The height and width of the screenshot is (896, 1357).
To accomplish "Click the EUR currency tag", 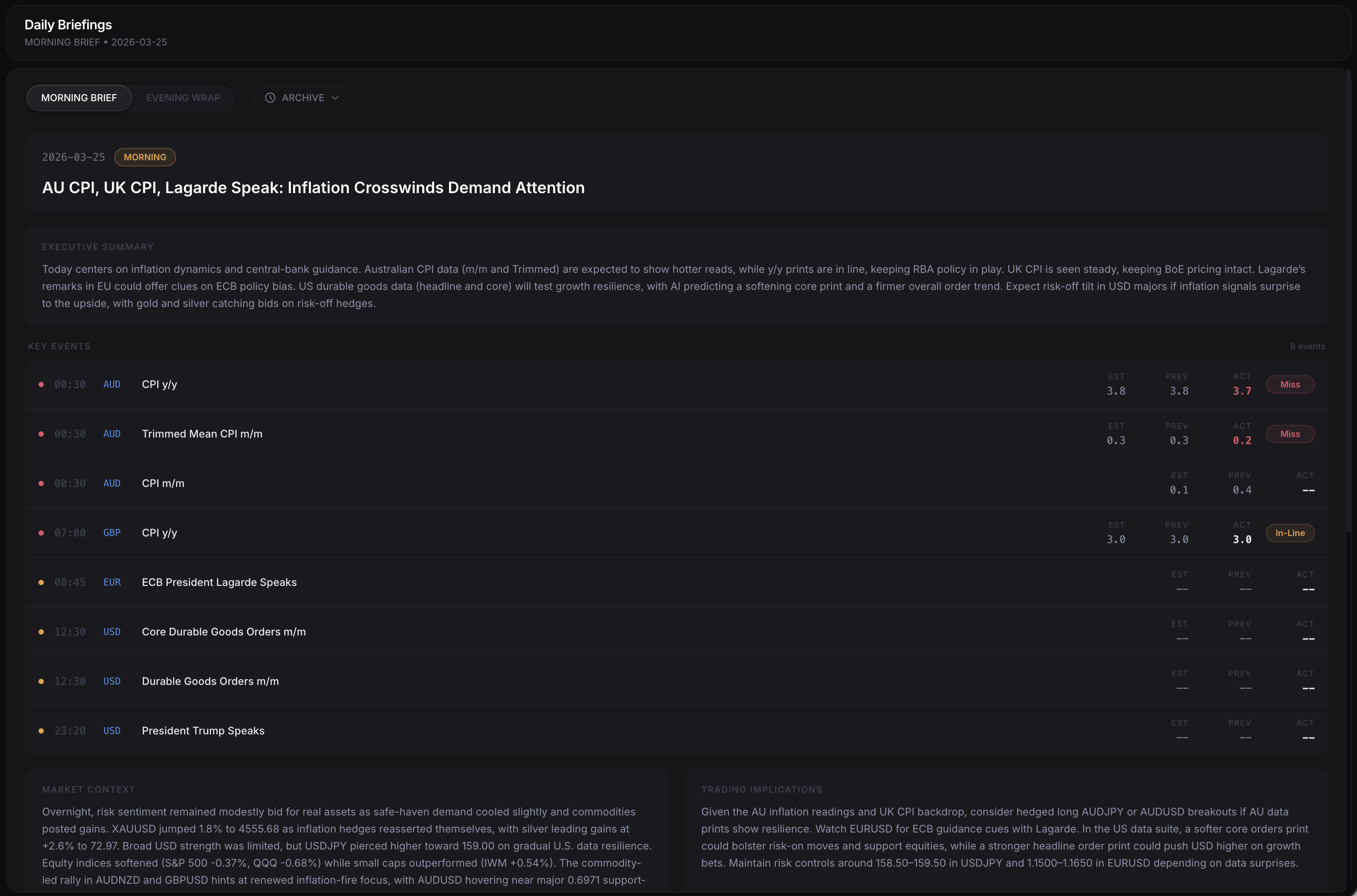I will (112, 582).
